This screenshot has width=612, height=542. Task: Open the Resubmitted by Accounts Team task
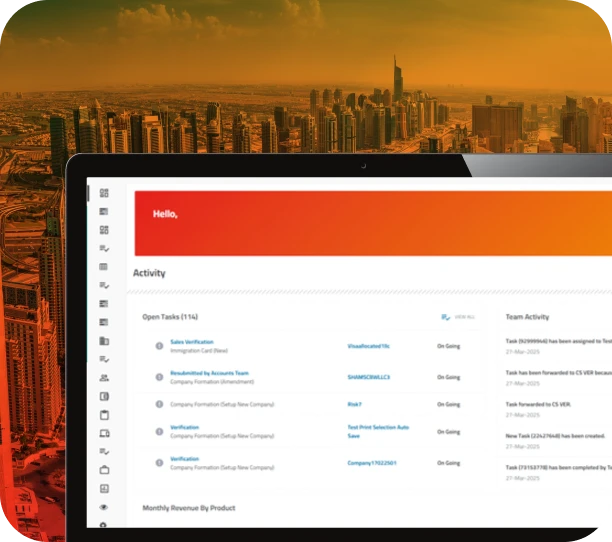[x=209, y=373]
